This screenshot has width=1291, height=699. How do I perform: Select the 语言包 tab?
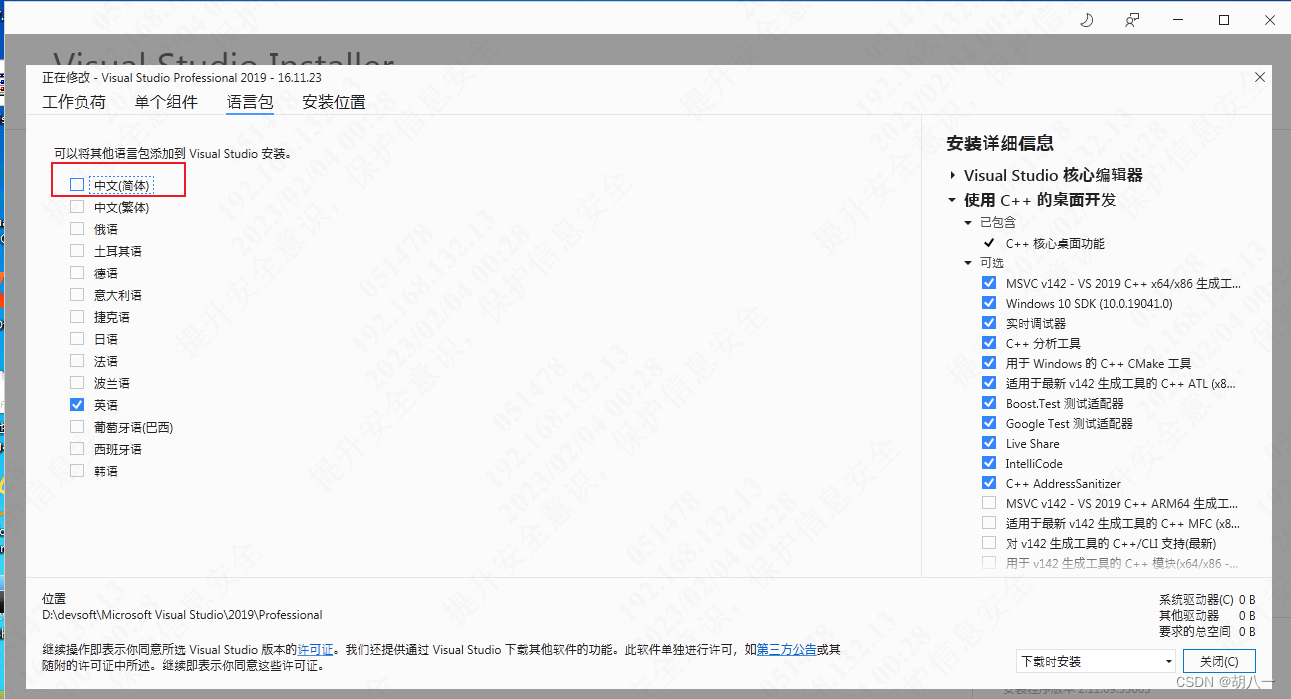250,102
